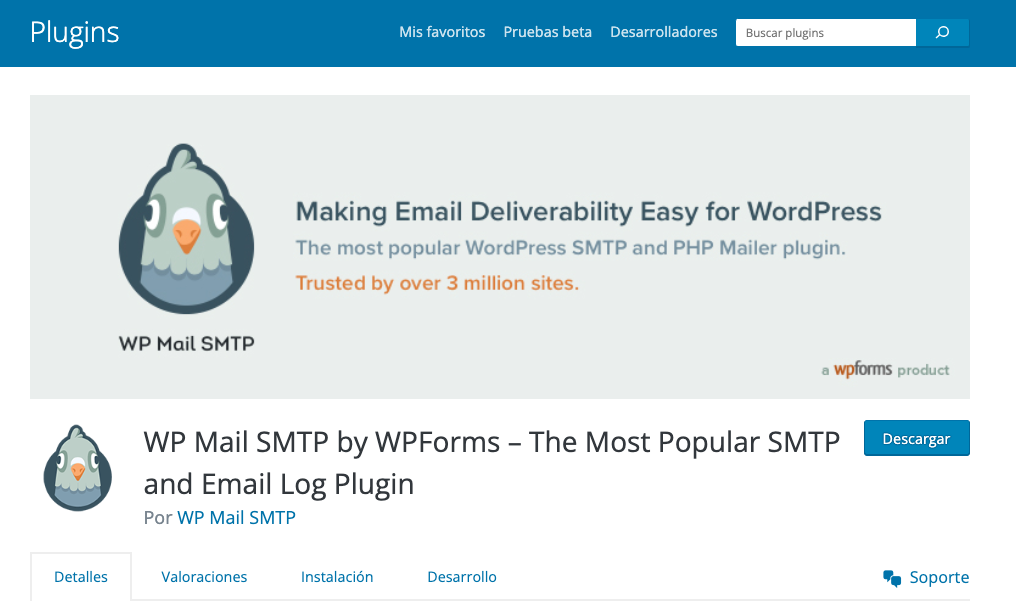Select the Detalles tab
This screenshot has width=1016, height=613.
click(81, 577)
